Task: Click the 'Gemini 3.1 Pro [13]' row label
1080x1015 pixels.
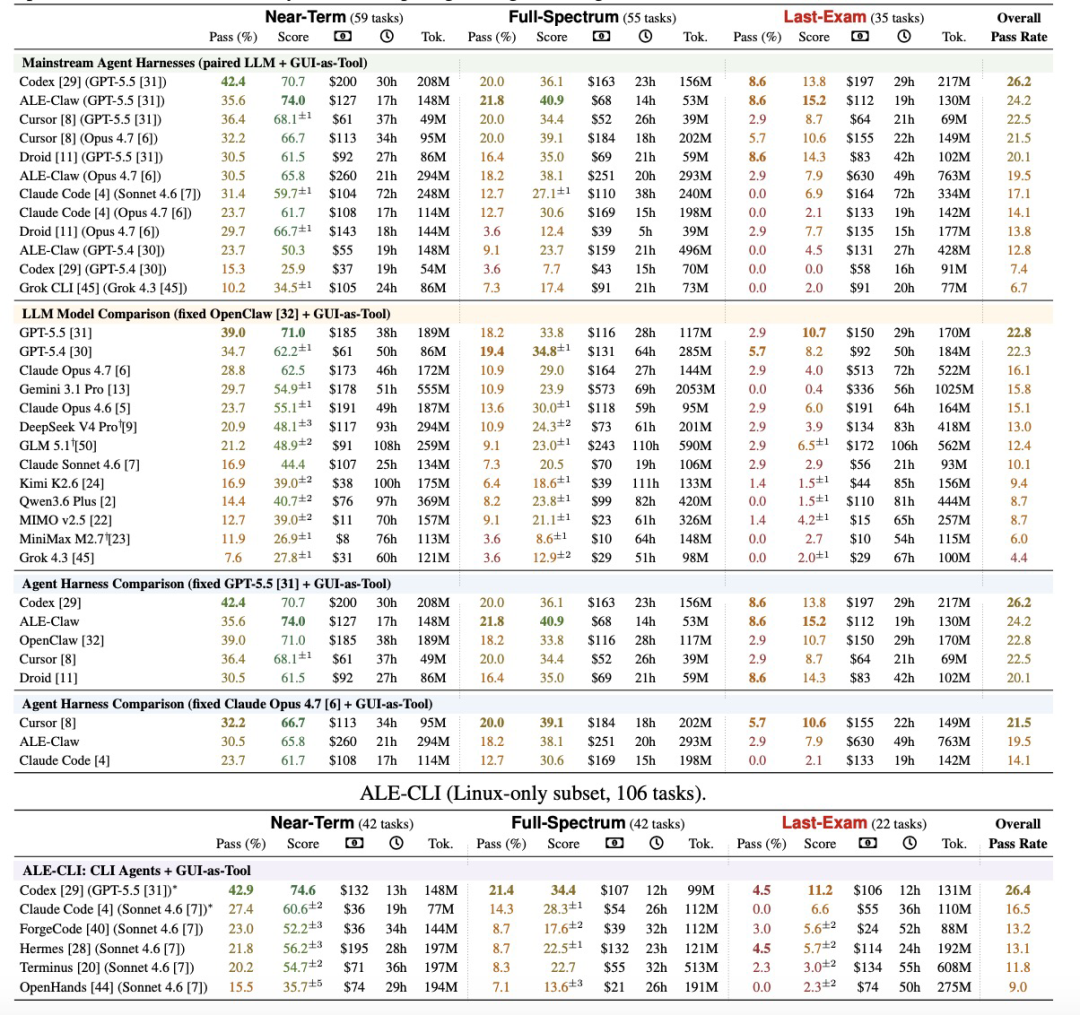Action: [x=74, y=389]
